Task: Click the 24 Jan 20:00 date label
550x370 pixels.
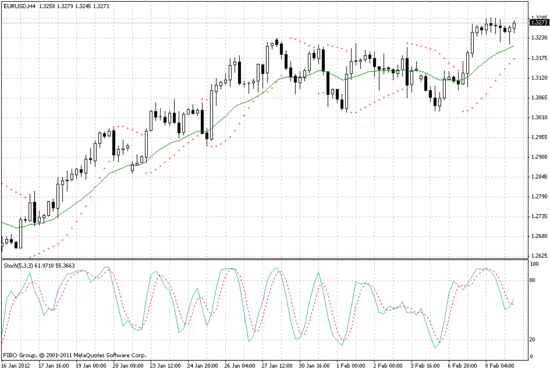Action: pyautogui.click(x=202, y=365)
